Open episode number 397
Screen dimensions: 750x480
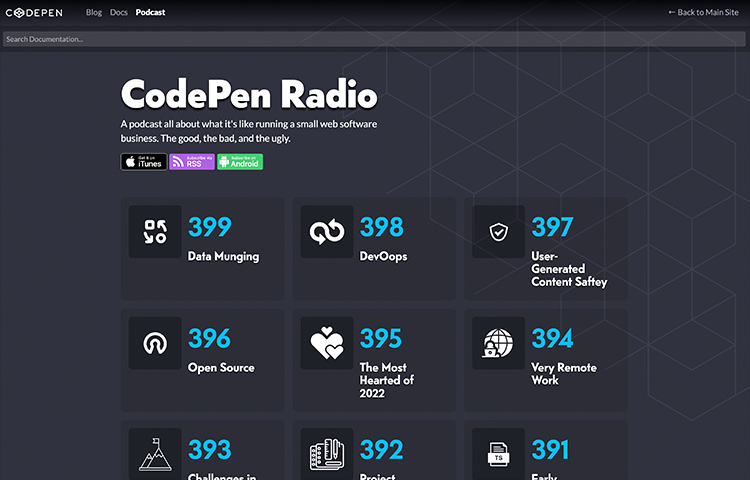click(x=552, y=227)
